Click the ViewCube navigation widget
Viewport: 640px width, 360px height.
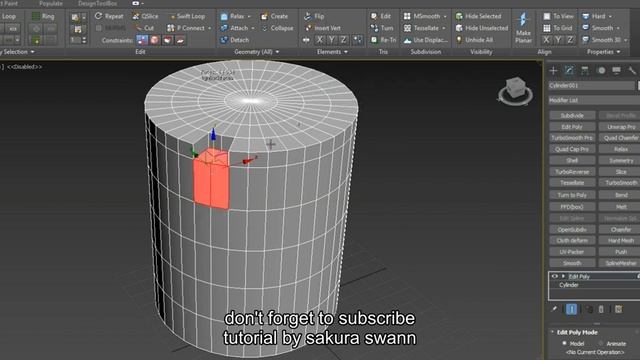point(515,91)
